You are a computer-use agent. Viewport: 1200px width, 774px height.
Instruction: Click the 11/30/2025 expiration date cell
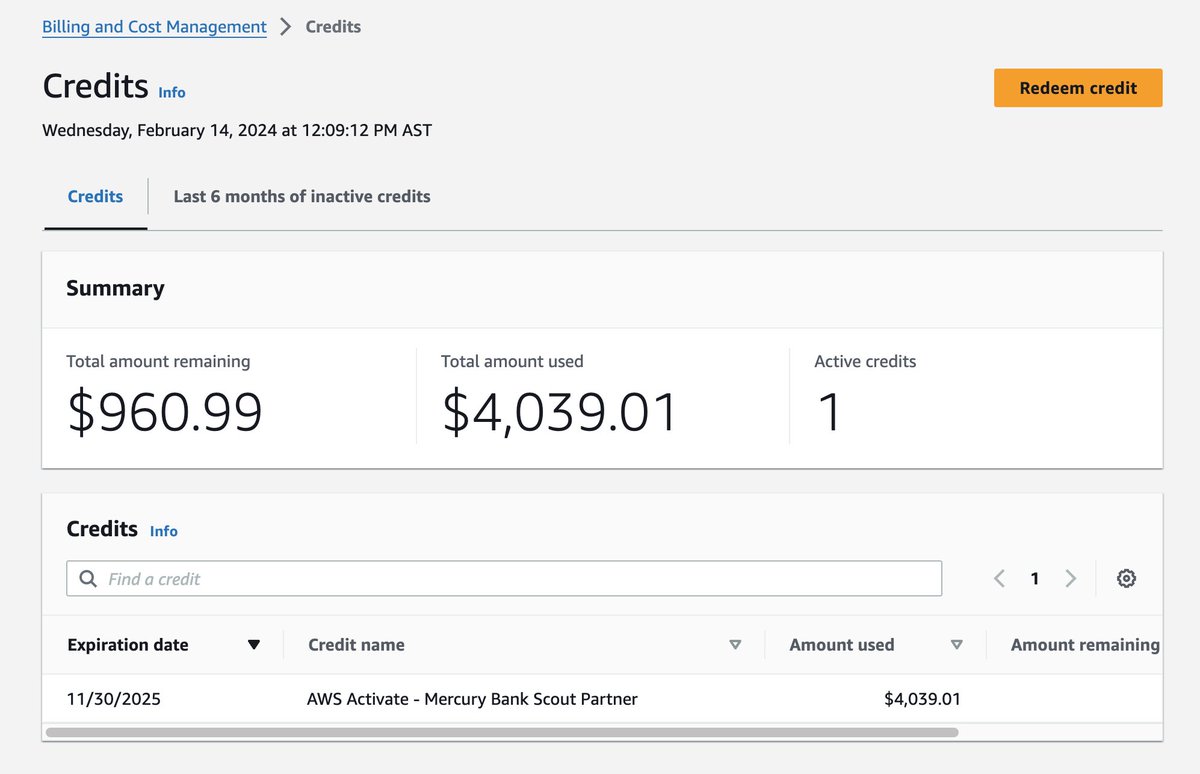(114, 699)
